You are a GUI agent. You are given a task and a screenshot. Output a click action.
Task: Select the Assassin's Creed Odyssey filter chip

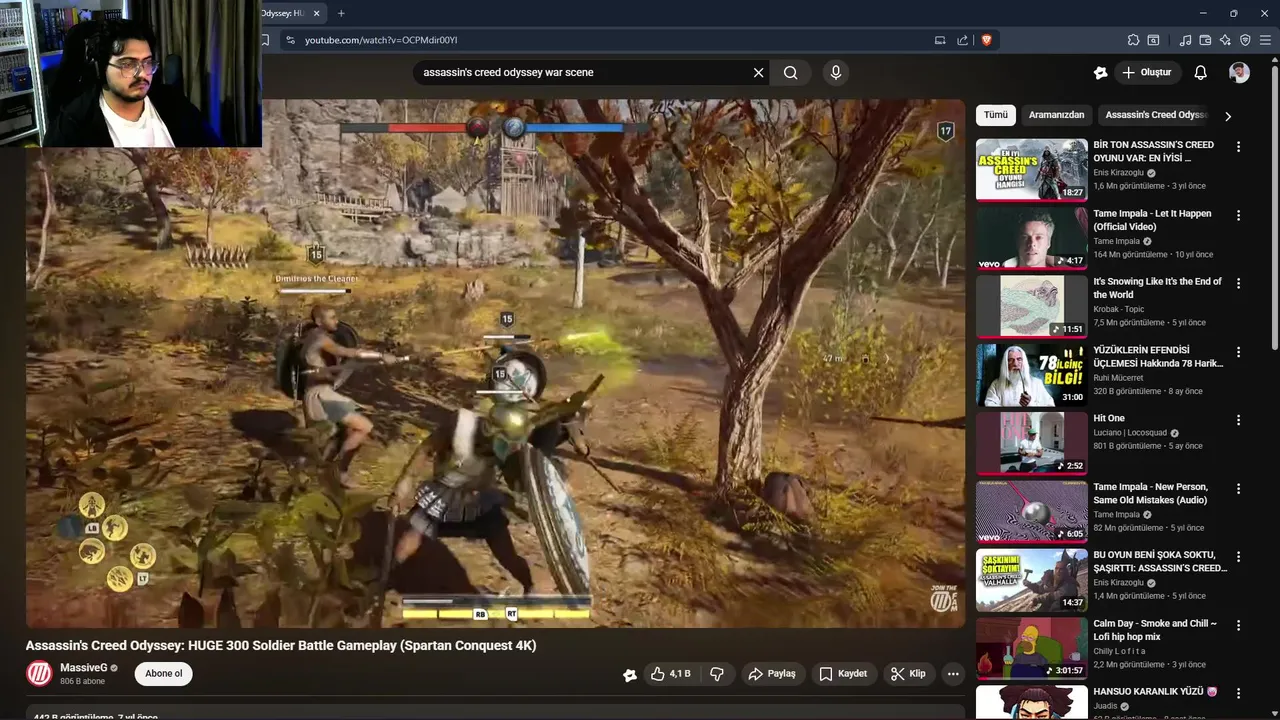[x=1156, y=115]
